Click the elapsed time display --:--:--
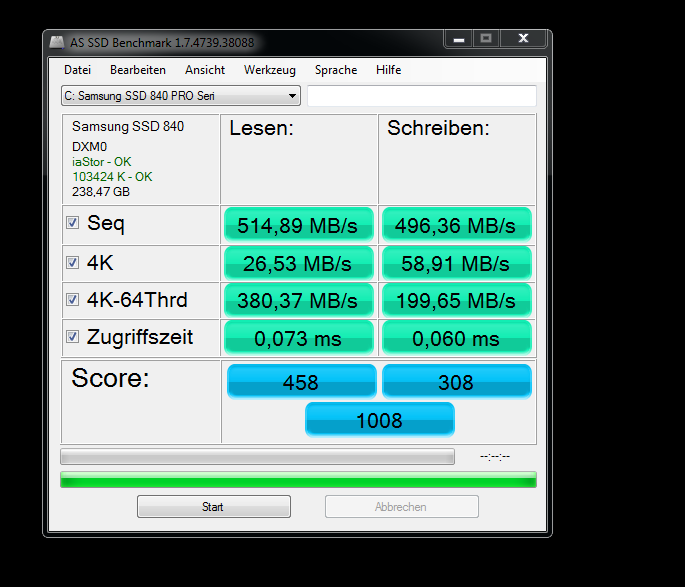The image size is (685, 587). tap(495, 456)
